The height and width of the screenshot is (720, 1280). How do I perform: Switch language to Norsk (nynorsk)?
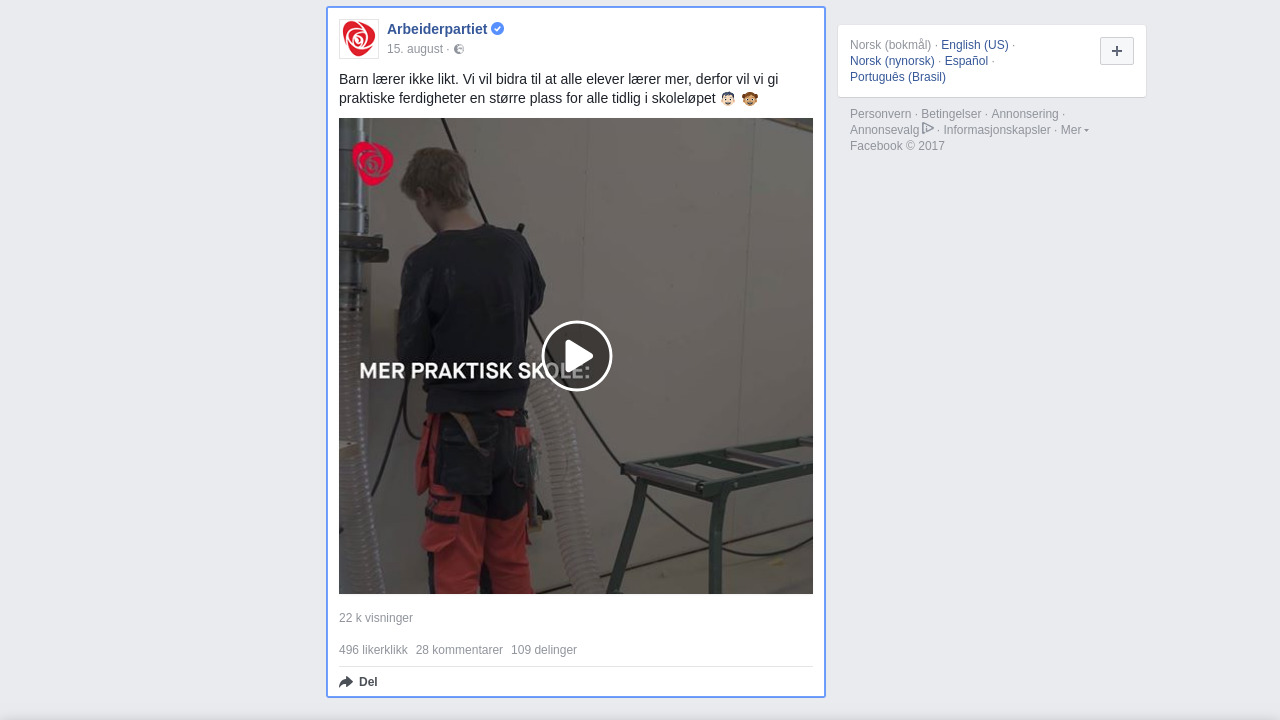892,61
